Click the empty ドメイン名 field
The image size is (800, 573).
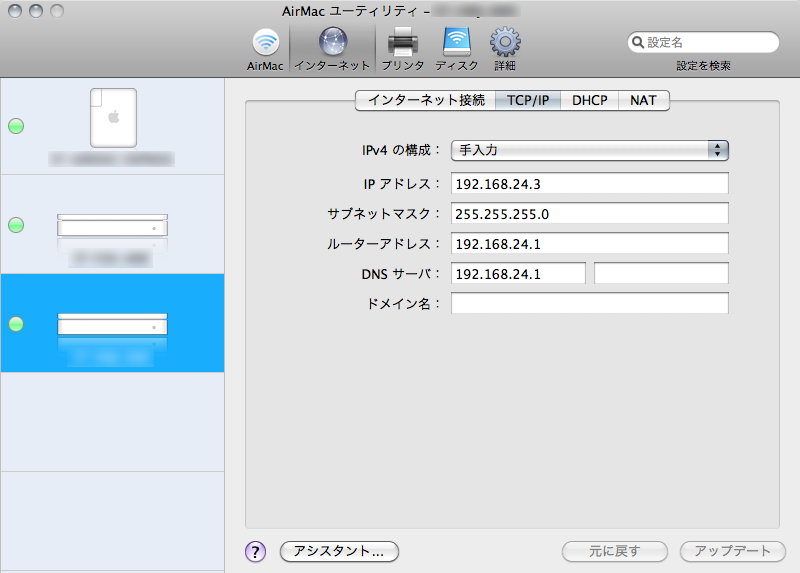pyautogui.click(x=589, y=304)
